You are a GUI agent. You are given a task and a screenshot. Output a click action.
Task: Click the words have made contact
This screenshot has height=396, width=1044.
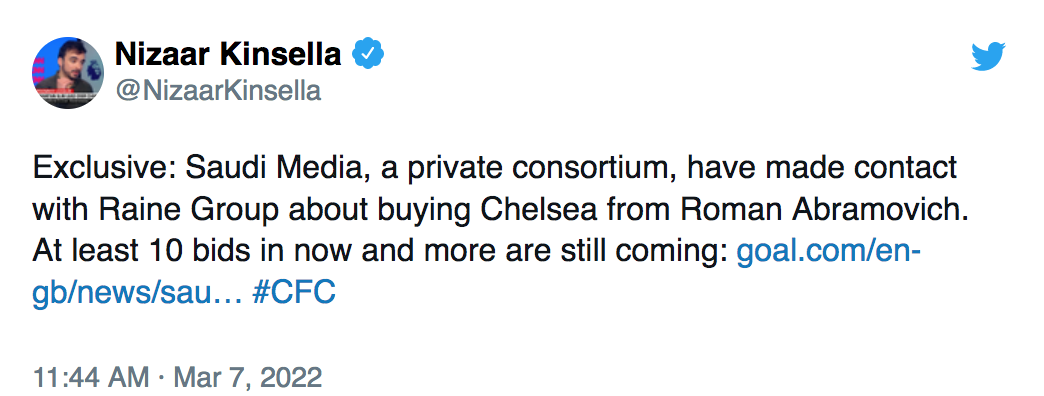822,168
